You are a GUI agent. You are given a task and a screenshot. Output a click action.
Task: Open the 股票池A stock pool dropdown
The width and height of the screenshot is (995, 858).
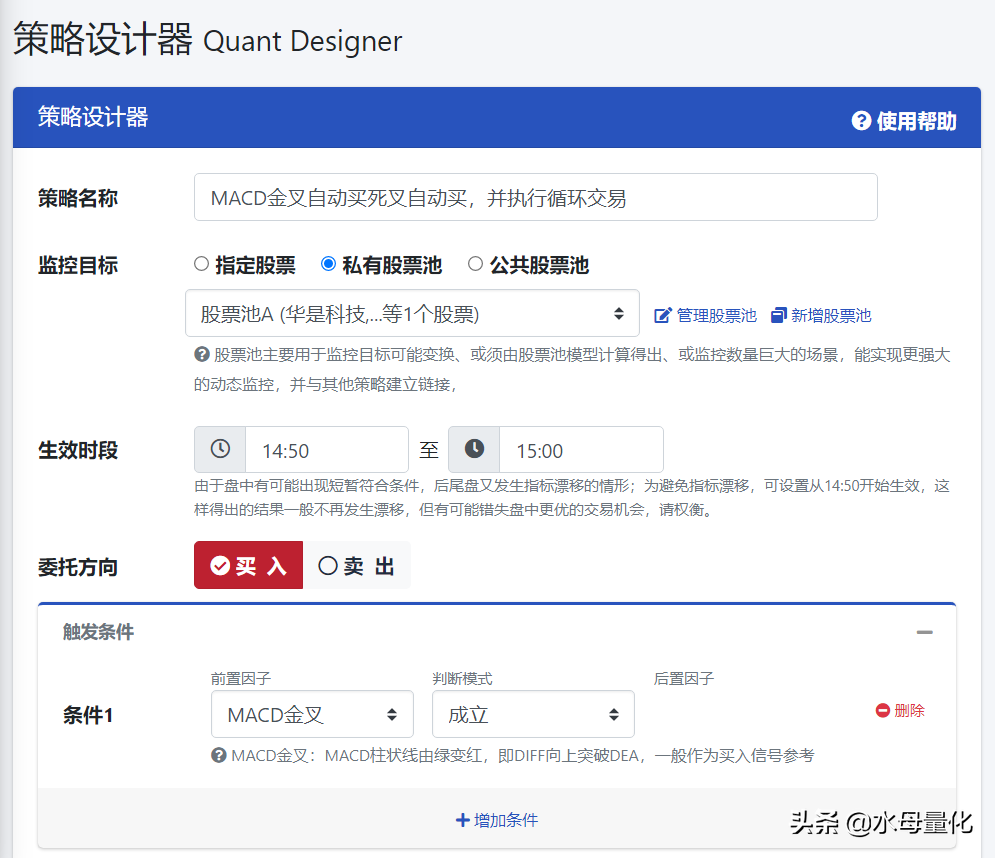(412, 314)
